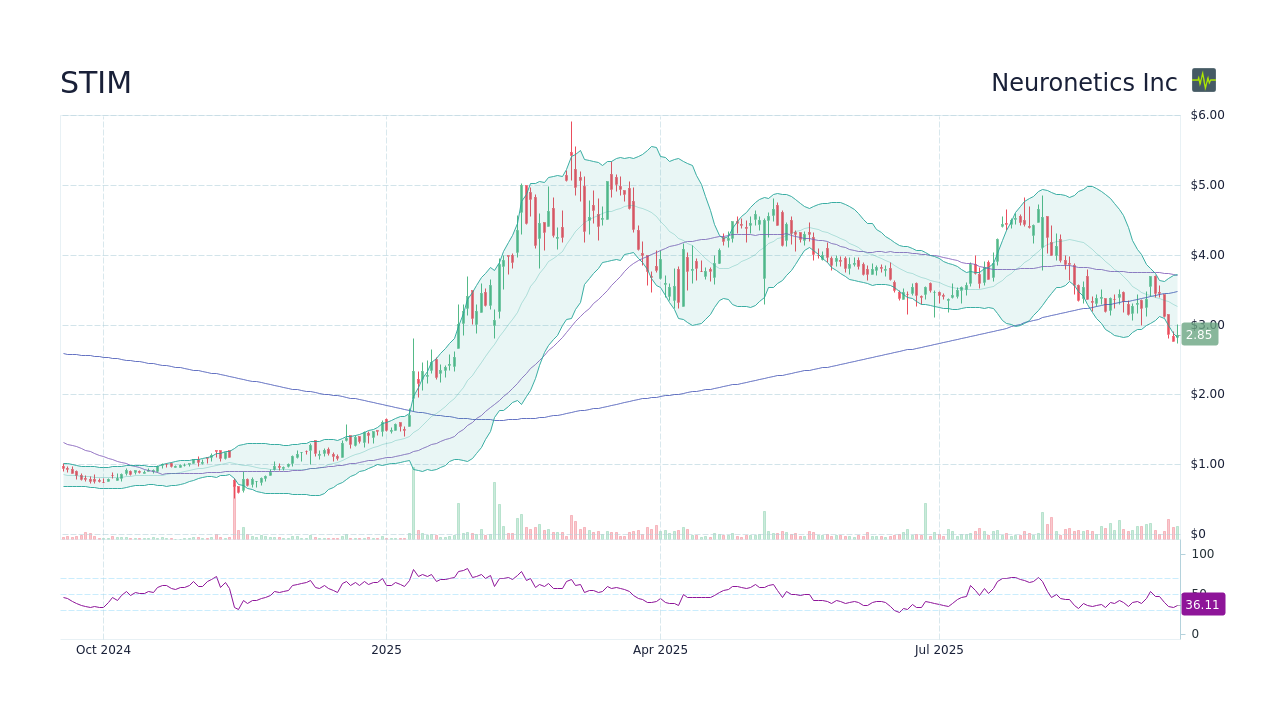This screenshot has width=1280, height=720.
Task: Select the $1.00 price axis label
Action: click(1207, 464)
